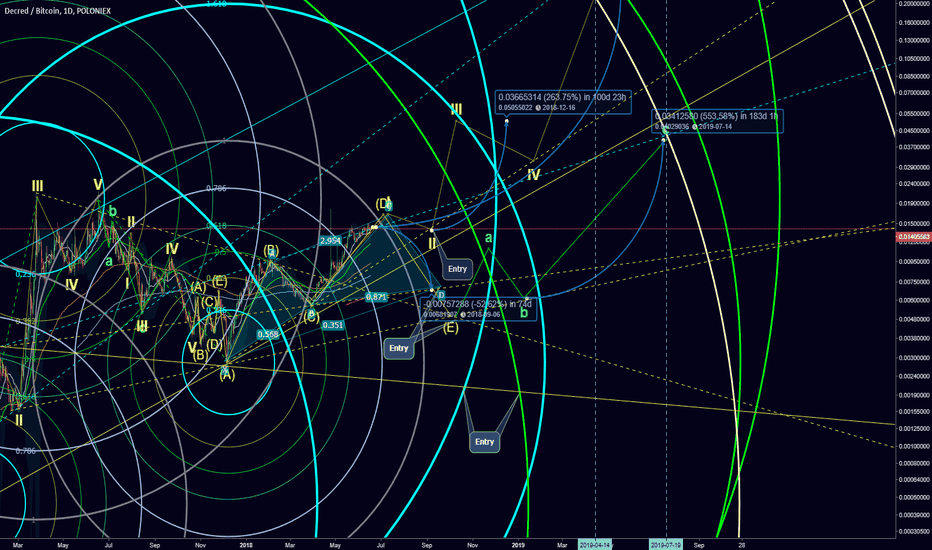Click the 0.236 Fibonacci level label
This screenshot has width=932, height=550.
pyautogui.click(x=26, y=274)
